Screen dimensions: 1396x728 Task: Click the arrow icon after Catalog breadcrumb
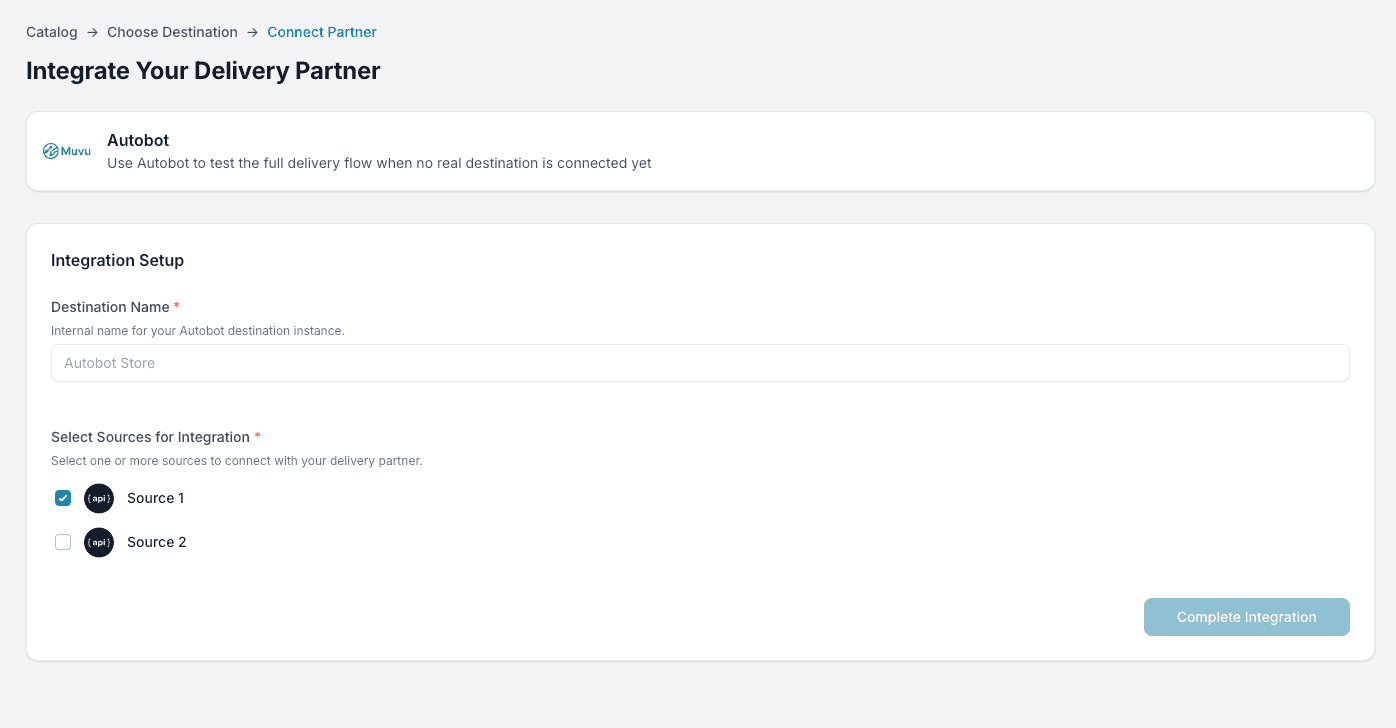91,31
